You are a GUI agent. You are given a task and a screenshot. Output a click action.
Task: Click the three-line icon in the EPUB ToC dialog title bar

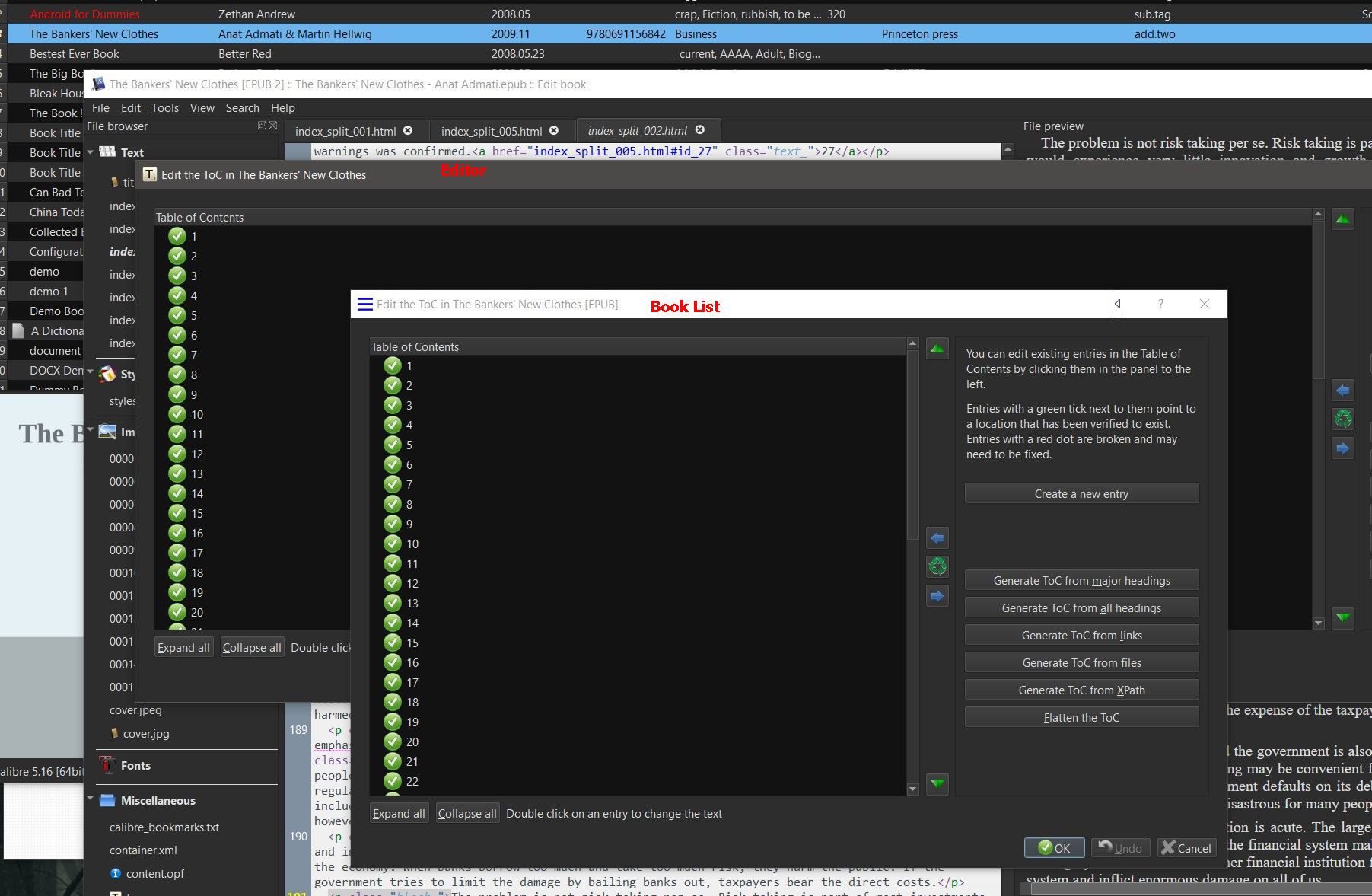(365, 305)
